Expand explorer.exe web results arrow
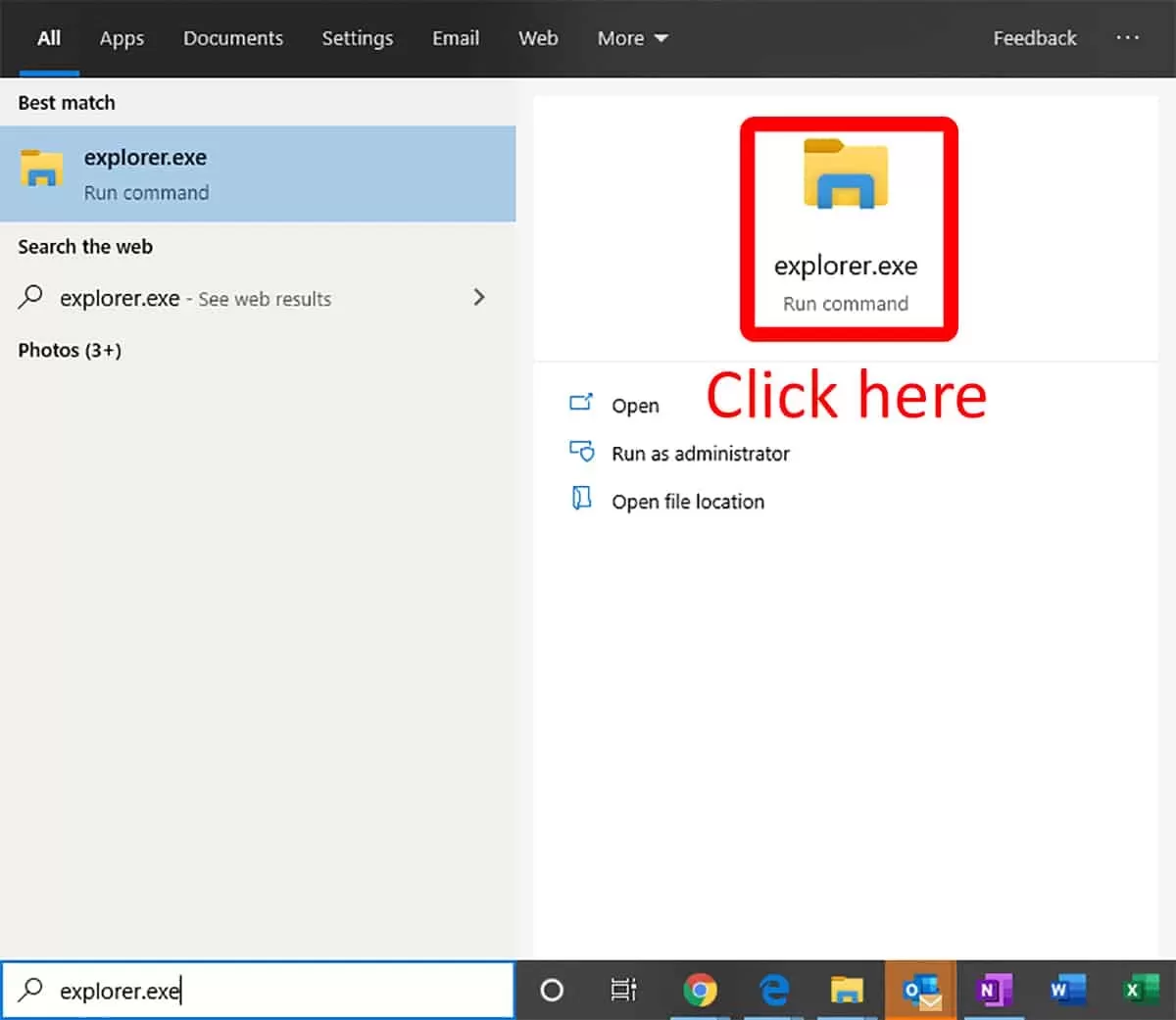This screenshot has height=1020, width=1176. tap(478, 297)
